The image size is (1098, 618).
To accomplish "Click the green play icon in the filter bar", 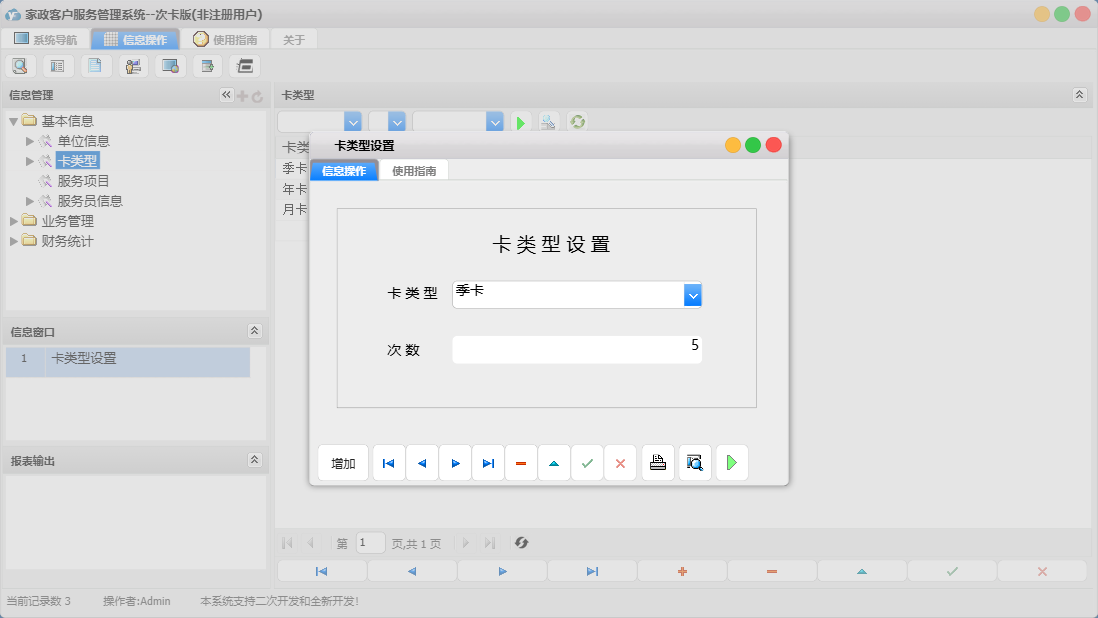I will [x=521, y=121].
